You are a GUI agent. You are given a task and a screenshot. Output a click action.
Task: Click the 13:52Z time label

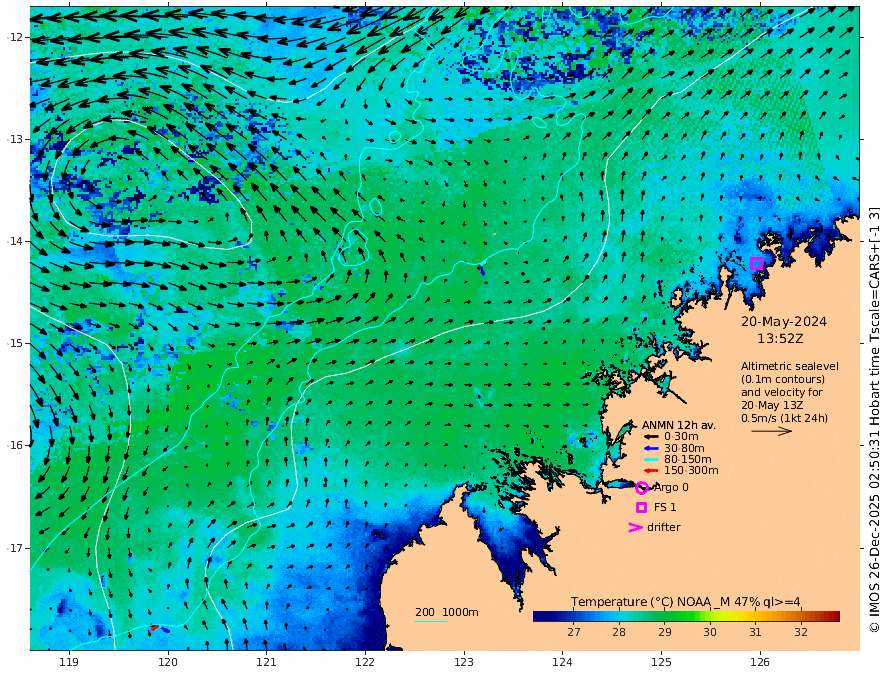pos(780,339)
